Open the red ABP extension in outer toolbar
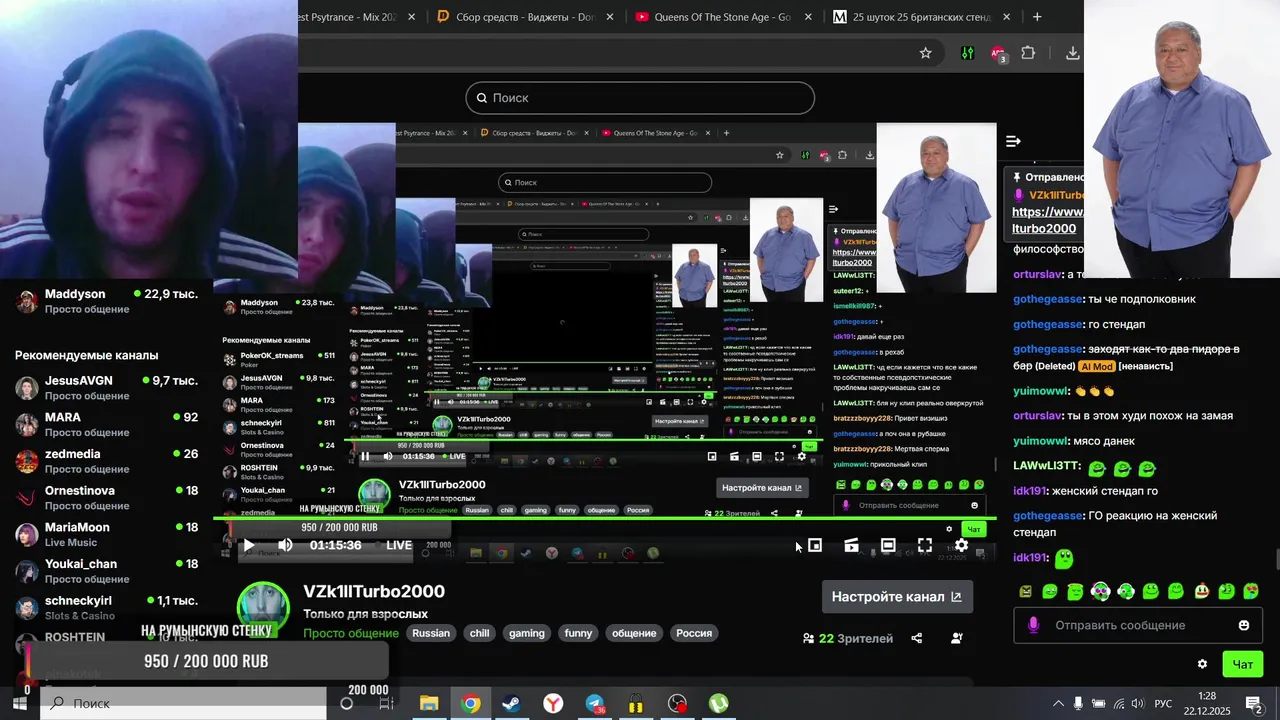Viewport: 1280px width, 720px height. click(x=998, y=53)
